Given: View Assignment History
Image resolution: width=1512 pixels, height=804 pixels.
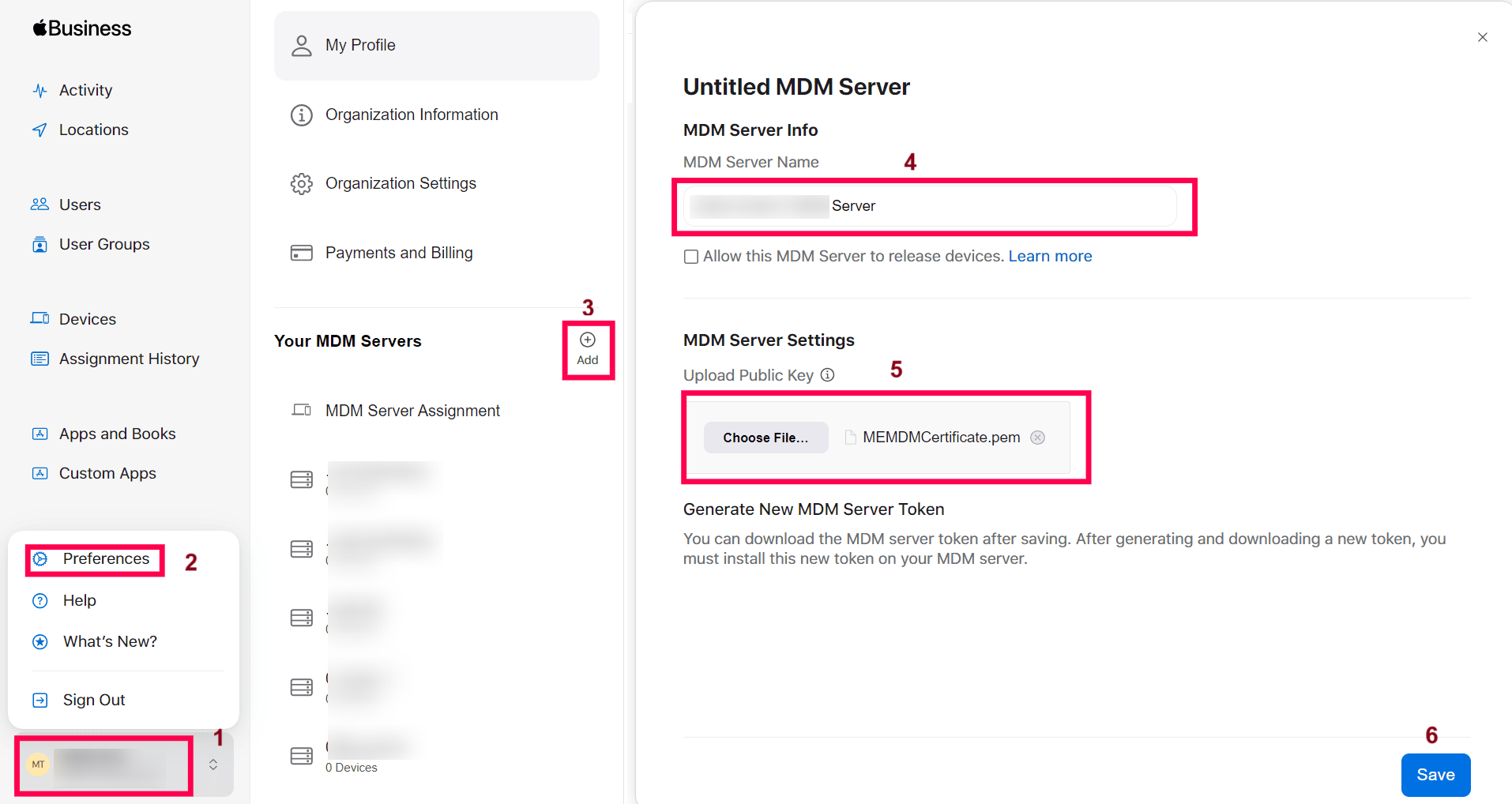Looking at the screenshot, I should [x=129, y=359].
